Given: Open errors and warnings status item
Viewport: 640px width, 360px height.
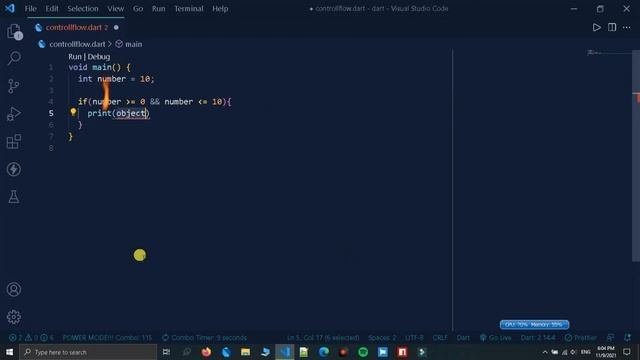Looking at the screenshot, I should [x=31, y=338].
